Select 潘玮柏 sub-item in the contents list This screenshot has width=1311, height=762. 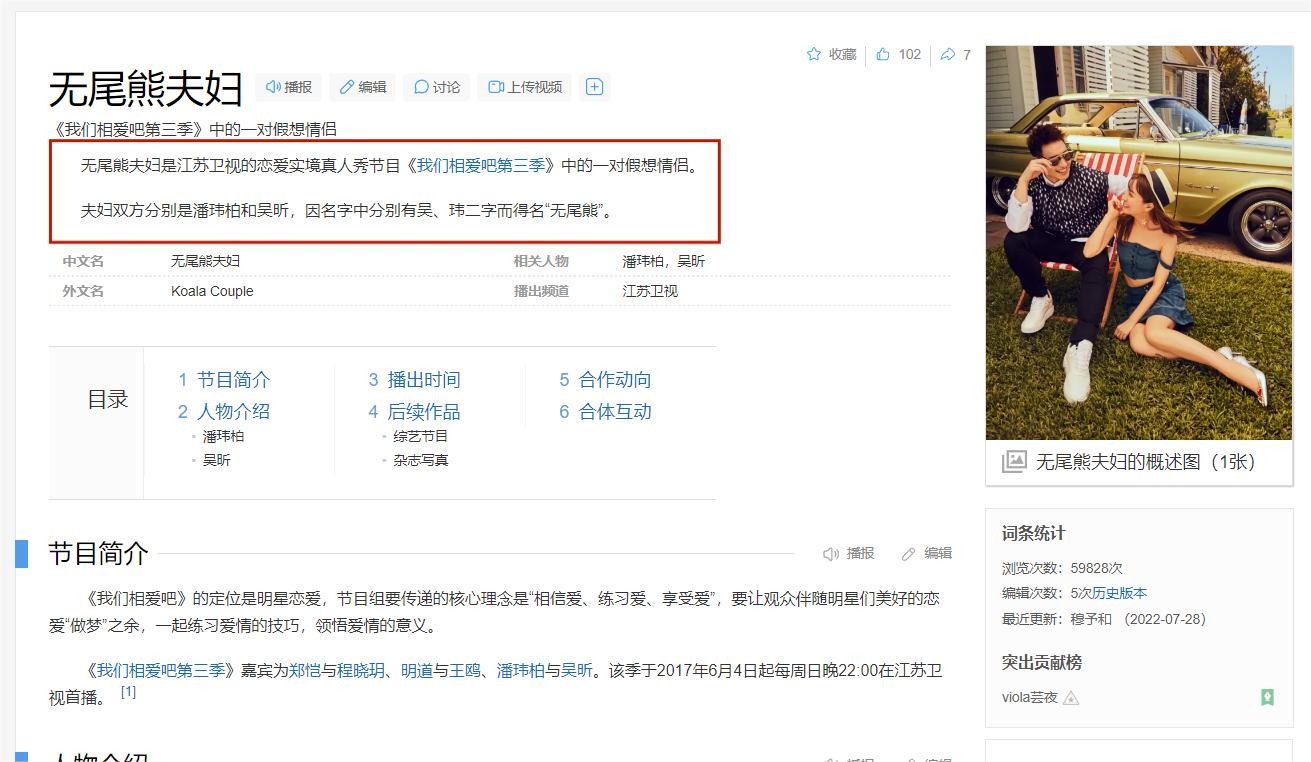(223, 436)
